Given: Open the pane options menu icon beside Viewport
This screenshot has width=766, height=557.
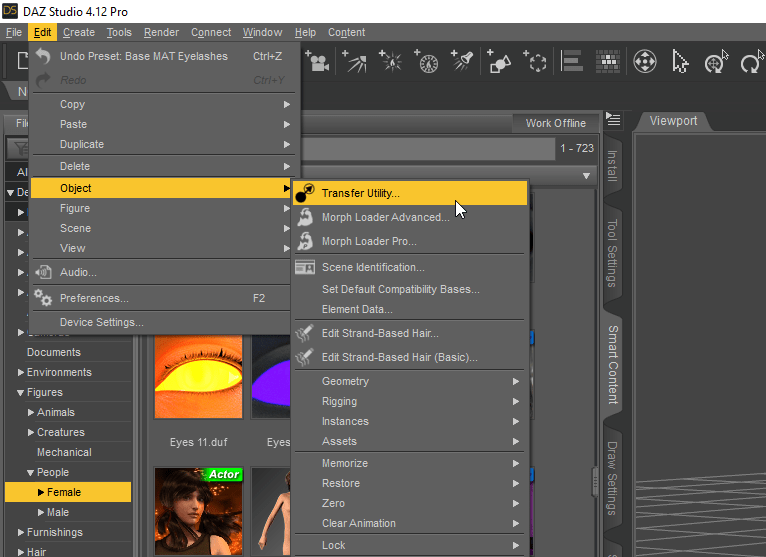Looking at the screenshot, I should (x=613, y=119).
